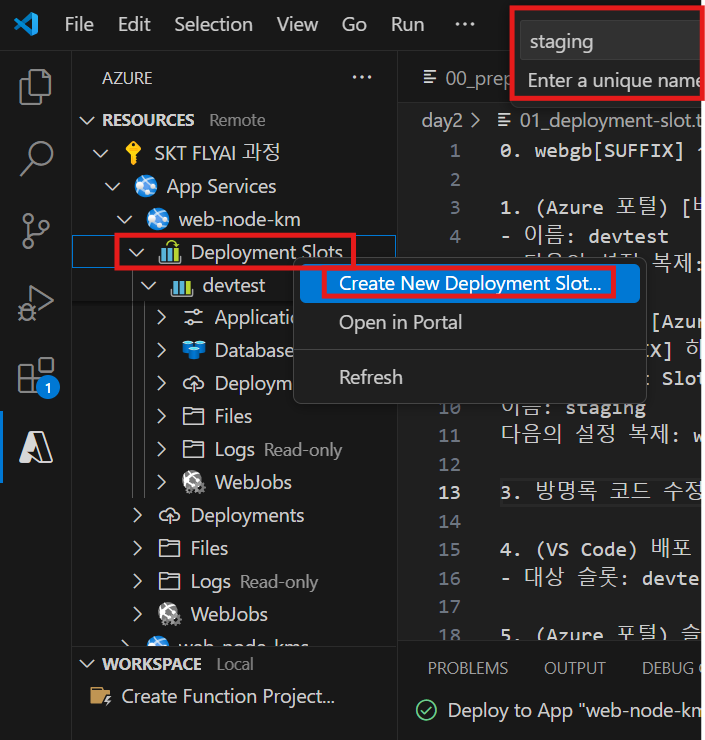Choose Create New Deployment Slot
The width and height of the screenshot is (705, 740).
tap(470, 283)
